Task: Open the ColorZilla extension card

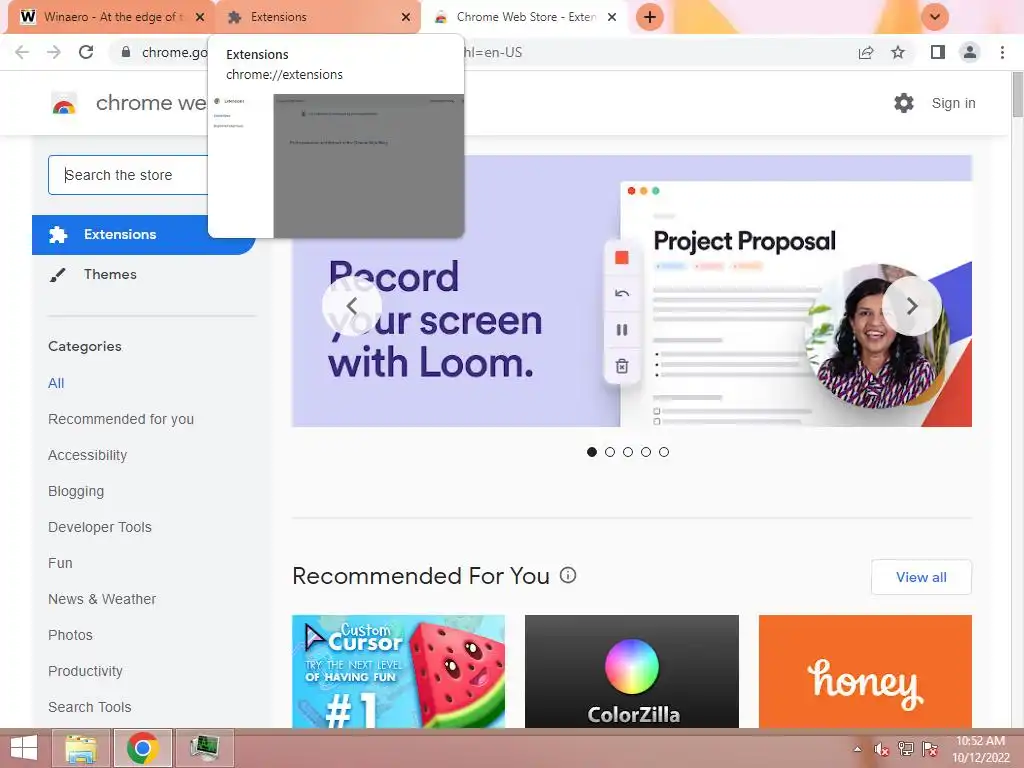Action: pos(632,671)
